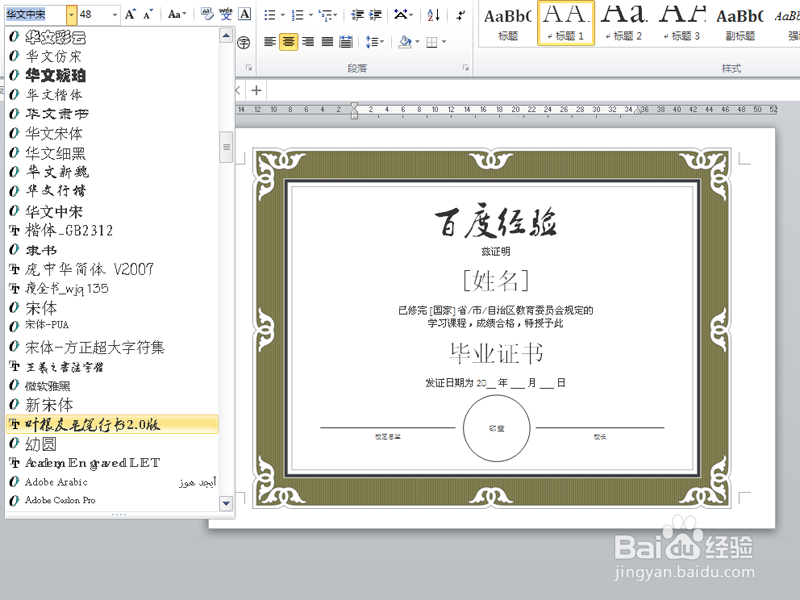Click the Increase Indent icon
Image resolution: width=800 pixels, height=600 pixels.
pos(375,15)
